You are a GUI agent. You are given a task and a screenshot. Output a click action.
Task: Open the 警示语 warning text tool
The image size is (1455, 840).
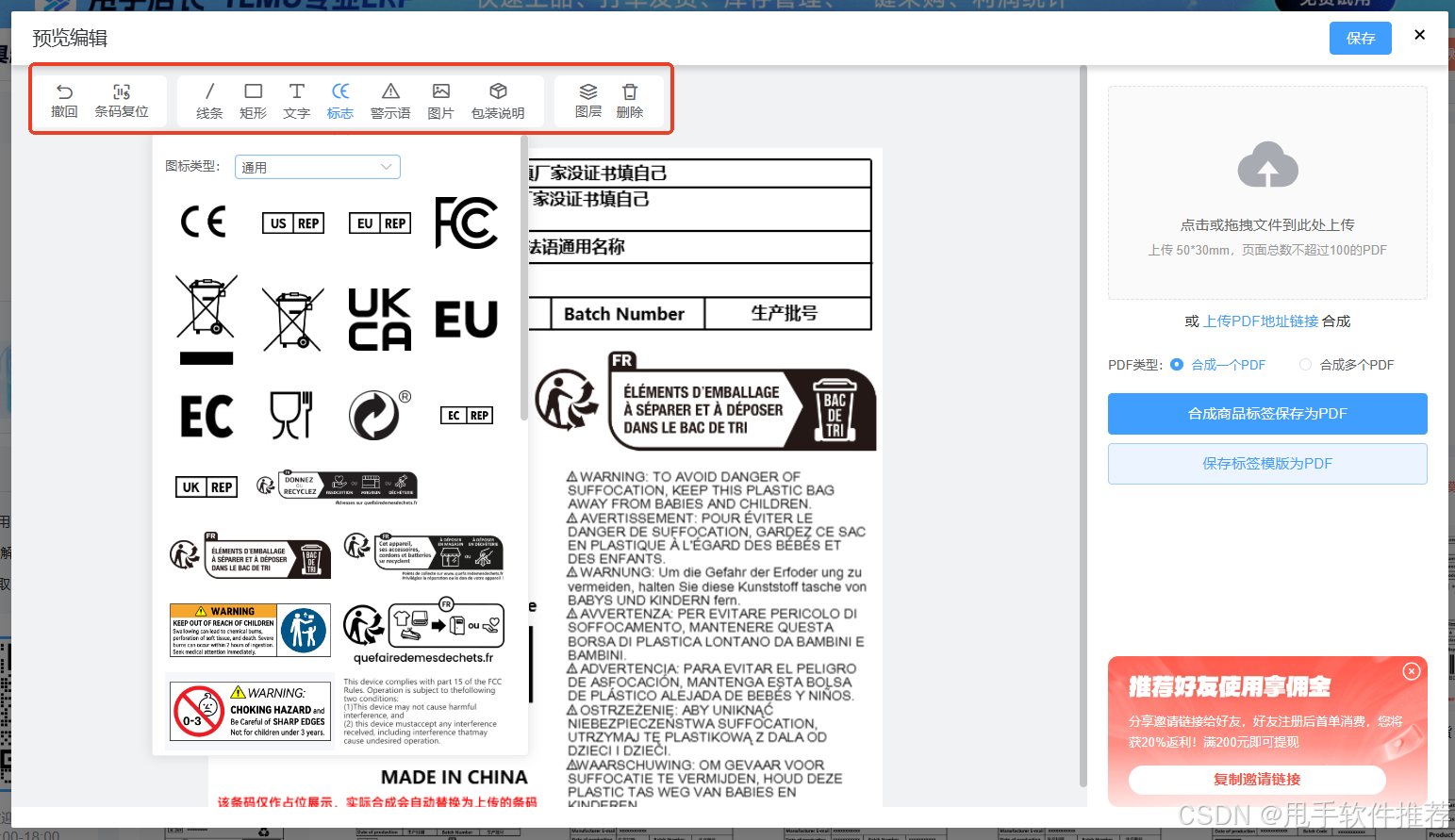(x=390, y=101)
